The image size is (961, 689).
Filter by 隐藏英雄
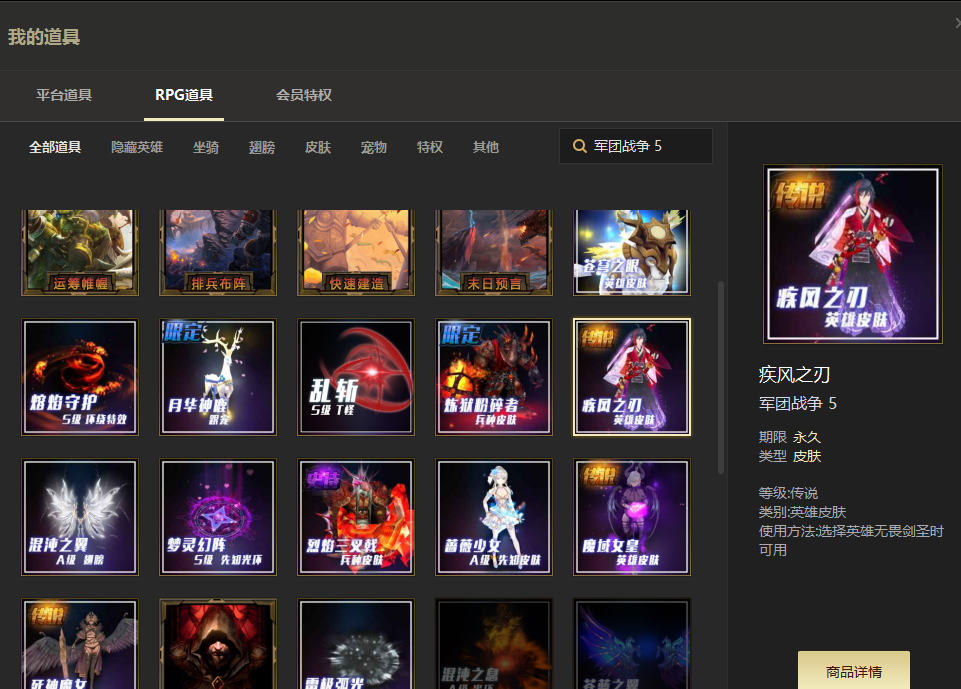click(x=137, y=147)
